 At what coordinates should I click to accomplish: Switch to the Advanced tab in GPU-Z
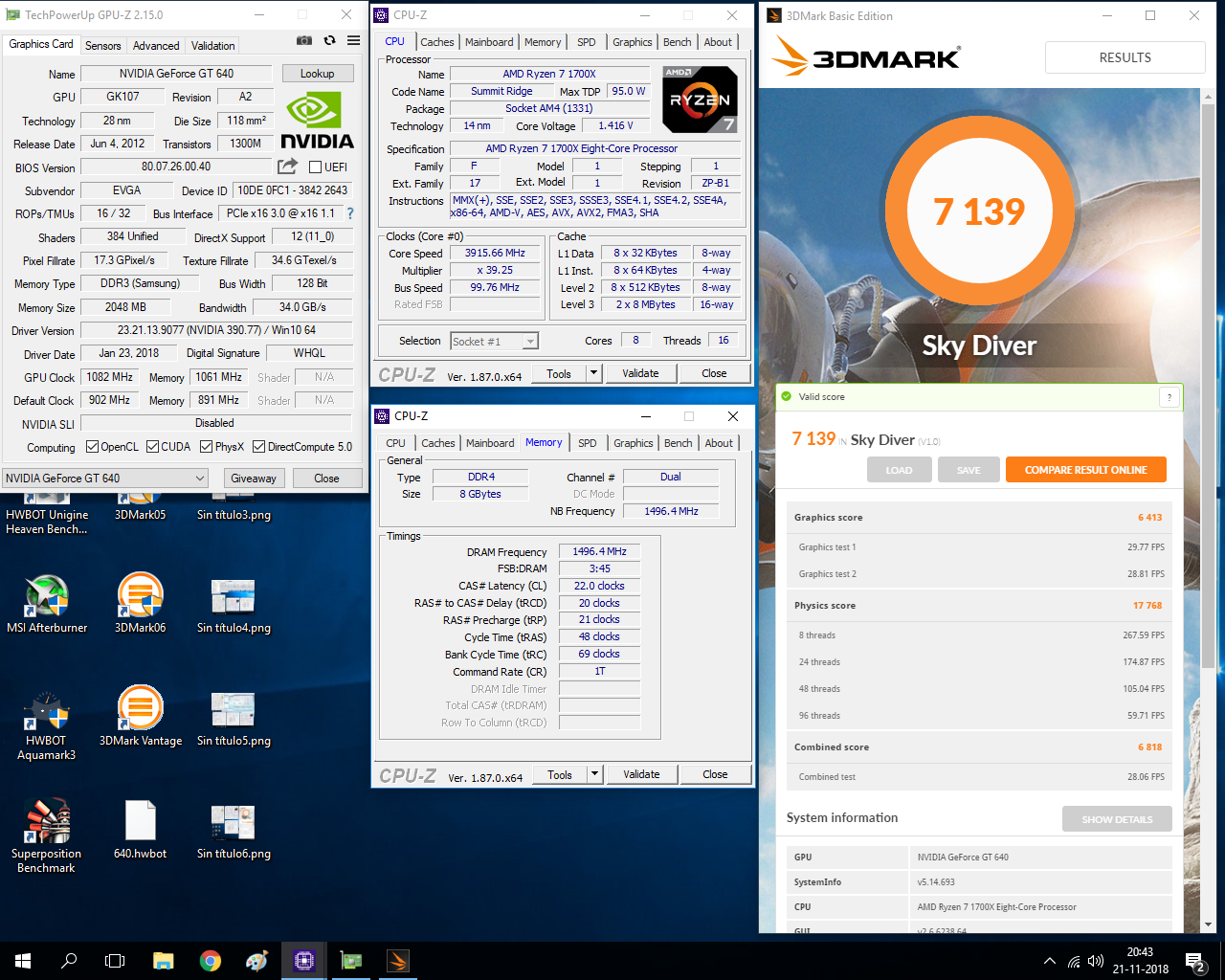156,45
